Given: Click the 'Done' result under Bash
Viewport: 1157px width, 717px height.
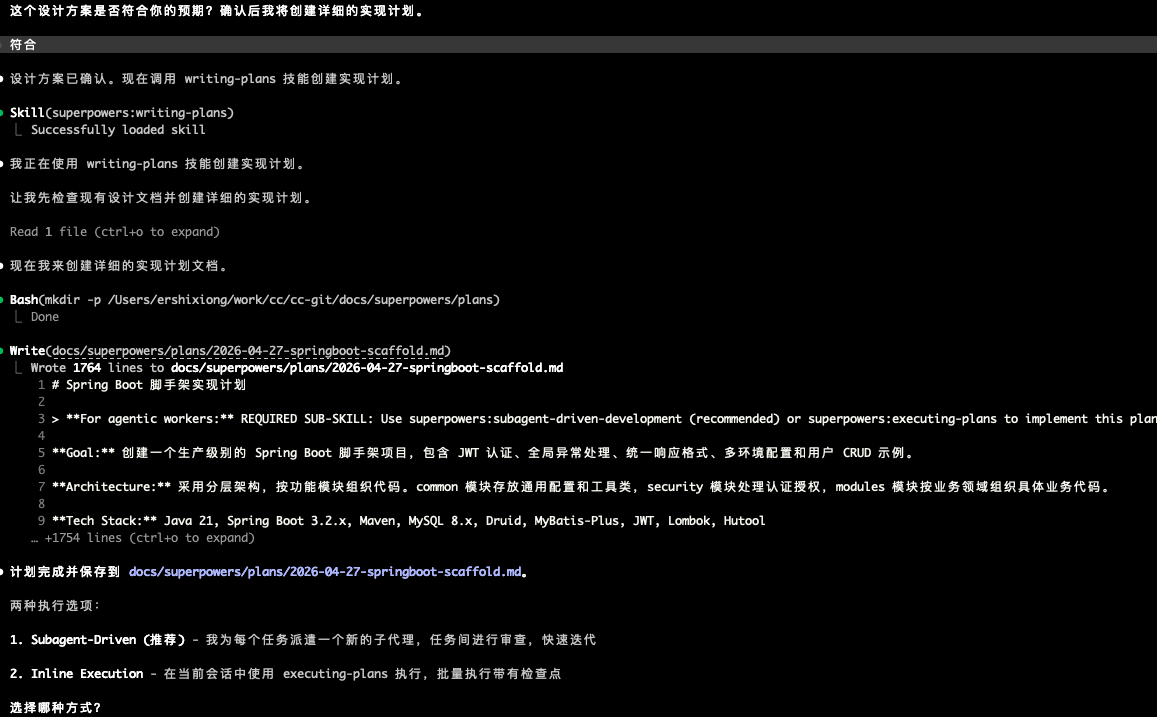Looking at the screenshot, I should (44, 317).
